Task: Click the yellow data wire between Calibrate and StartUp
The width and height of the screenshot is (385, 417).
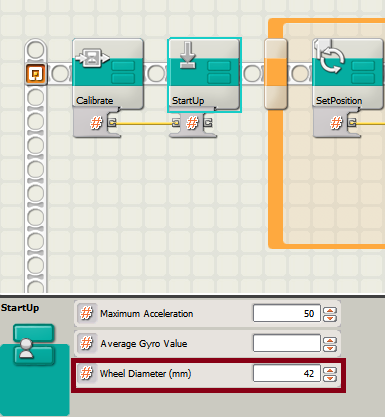Action: 144,124
